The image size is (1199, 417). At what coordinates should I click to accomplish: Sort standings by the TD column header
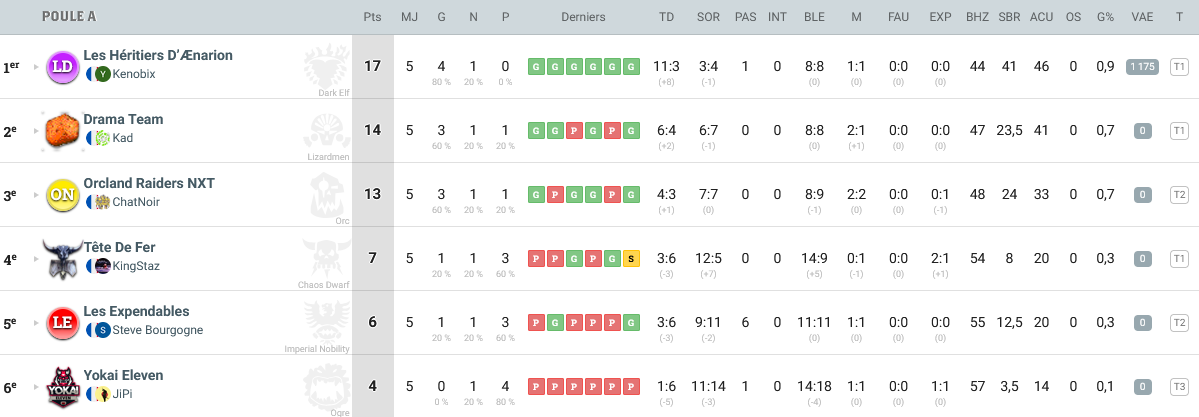coord(666,17)
